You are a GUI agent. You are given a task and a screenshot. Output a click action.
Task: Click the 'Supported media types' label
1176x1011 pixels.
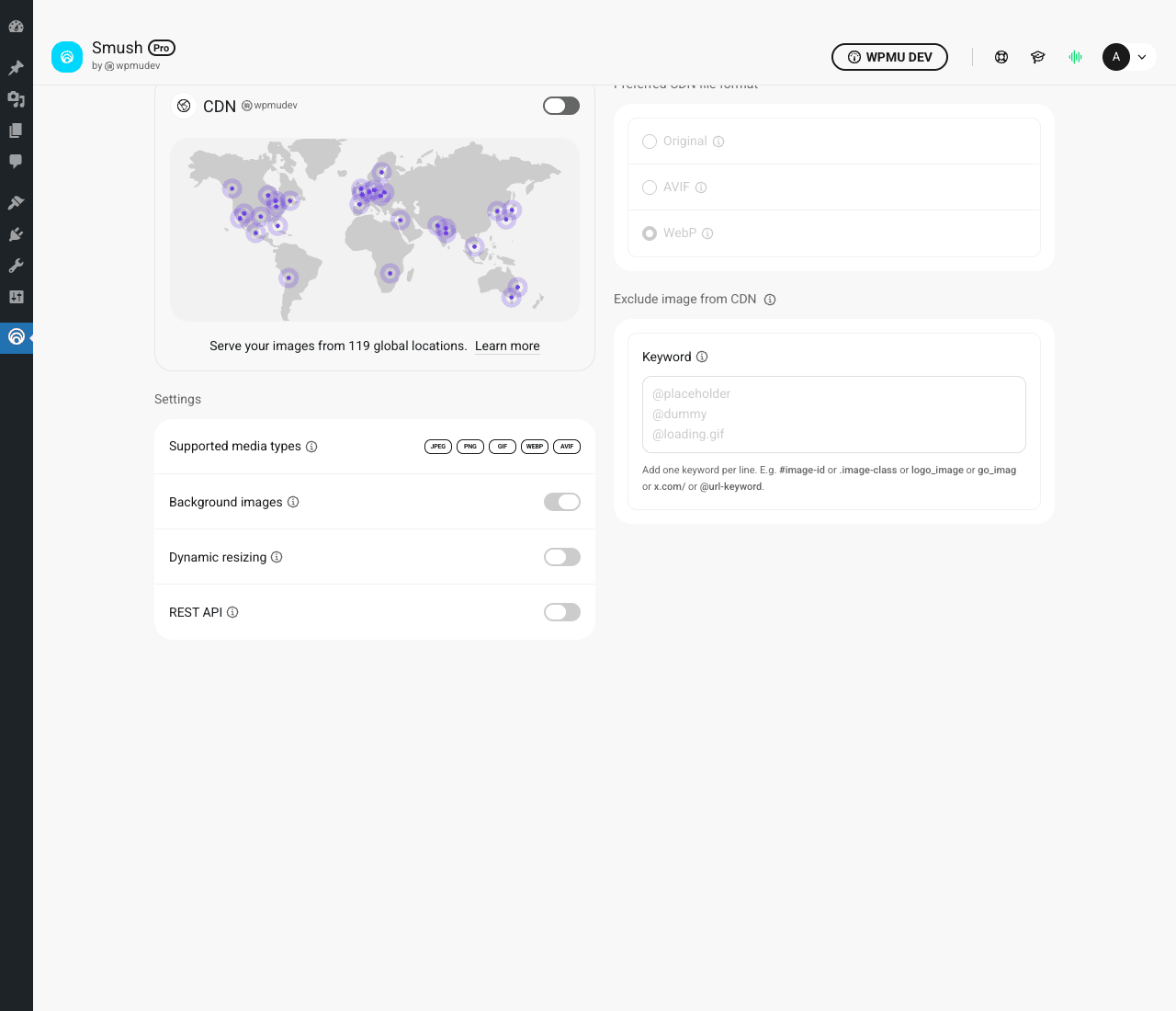pyautogui.click(x=235, y=447)
